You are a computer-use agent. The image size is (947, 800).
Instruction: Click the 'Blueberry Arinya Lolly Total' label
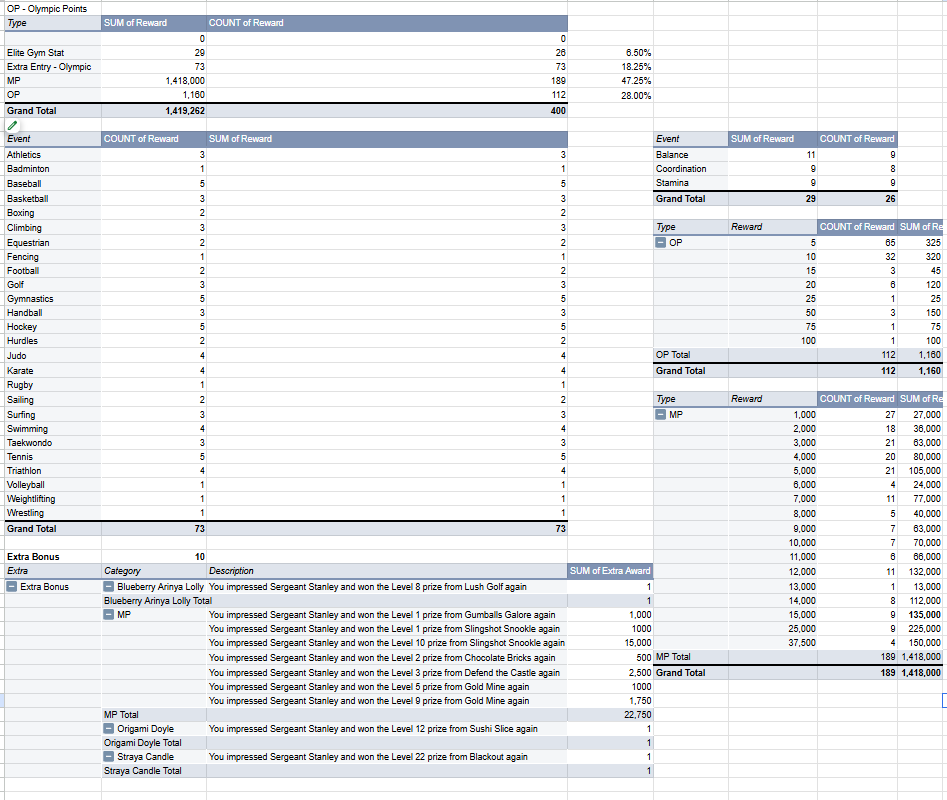tap(158, 601)
